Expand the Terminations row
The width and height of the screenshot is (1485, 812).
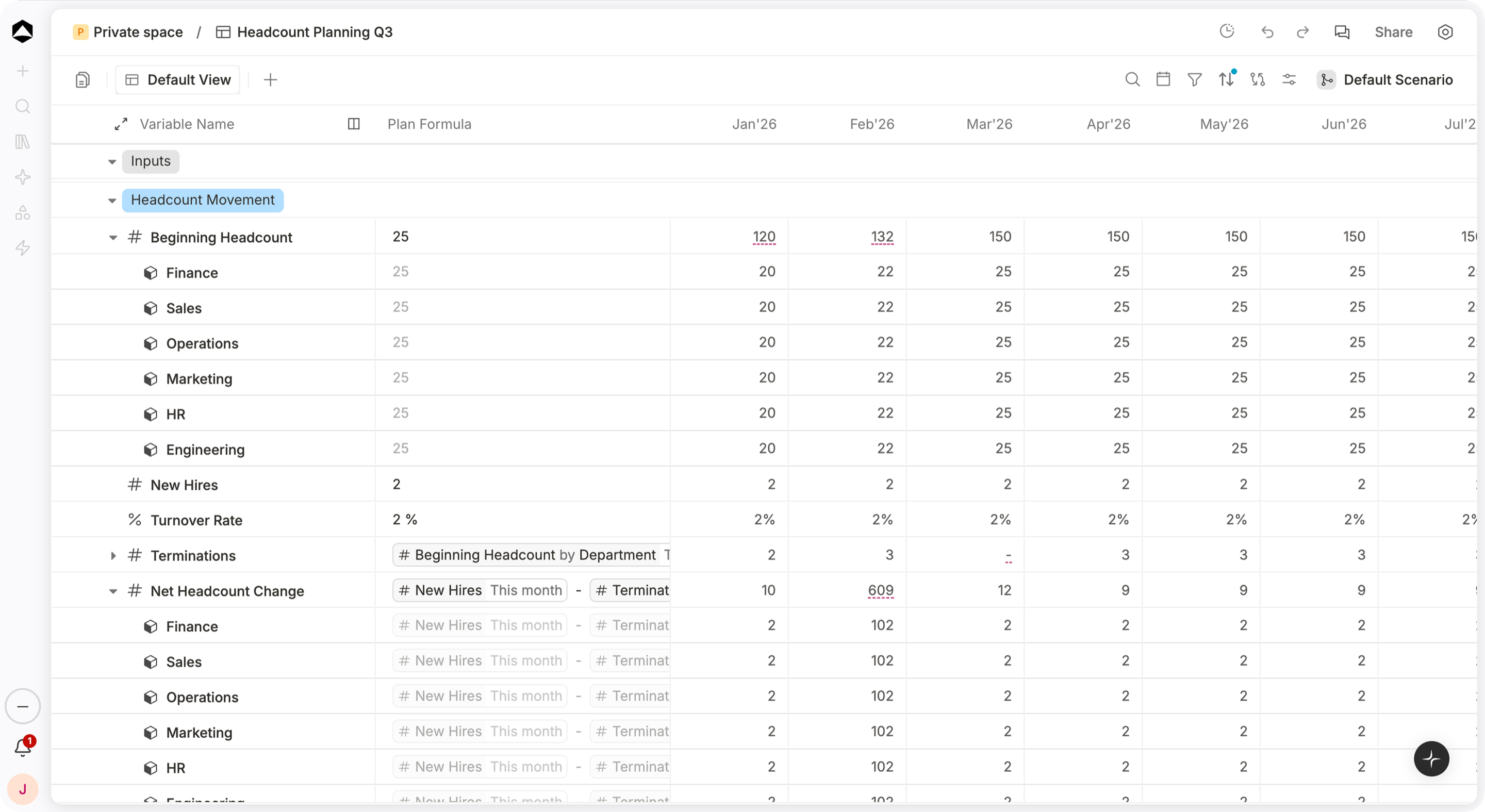click(113, 556)
